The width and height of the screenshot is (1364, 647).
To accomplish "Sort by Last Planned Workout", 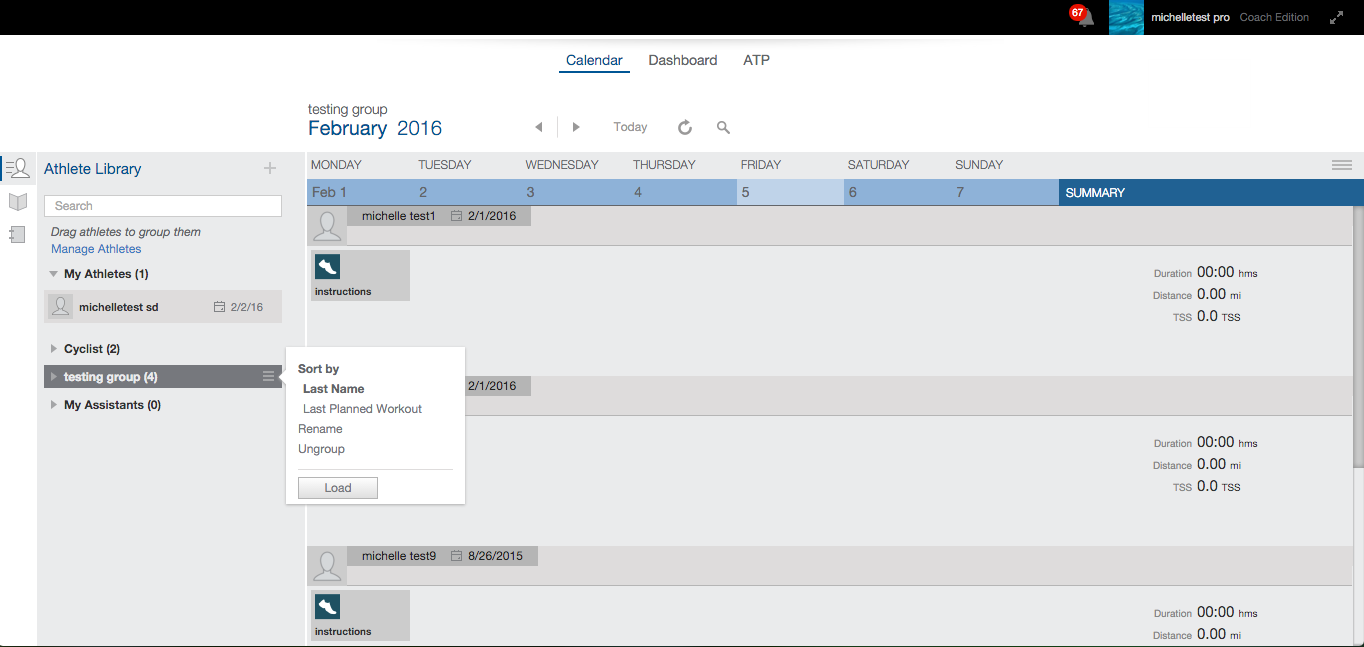I will 362,409.
